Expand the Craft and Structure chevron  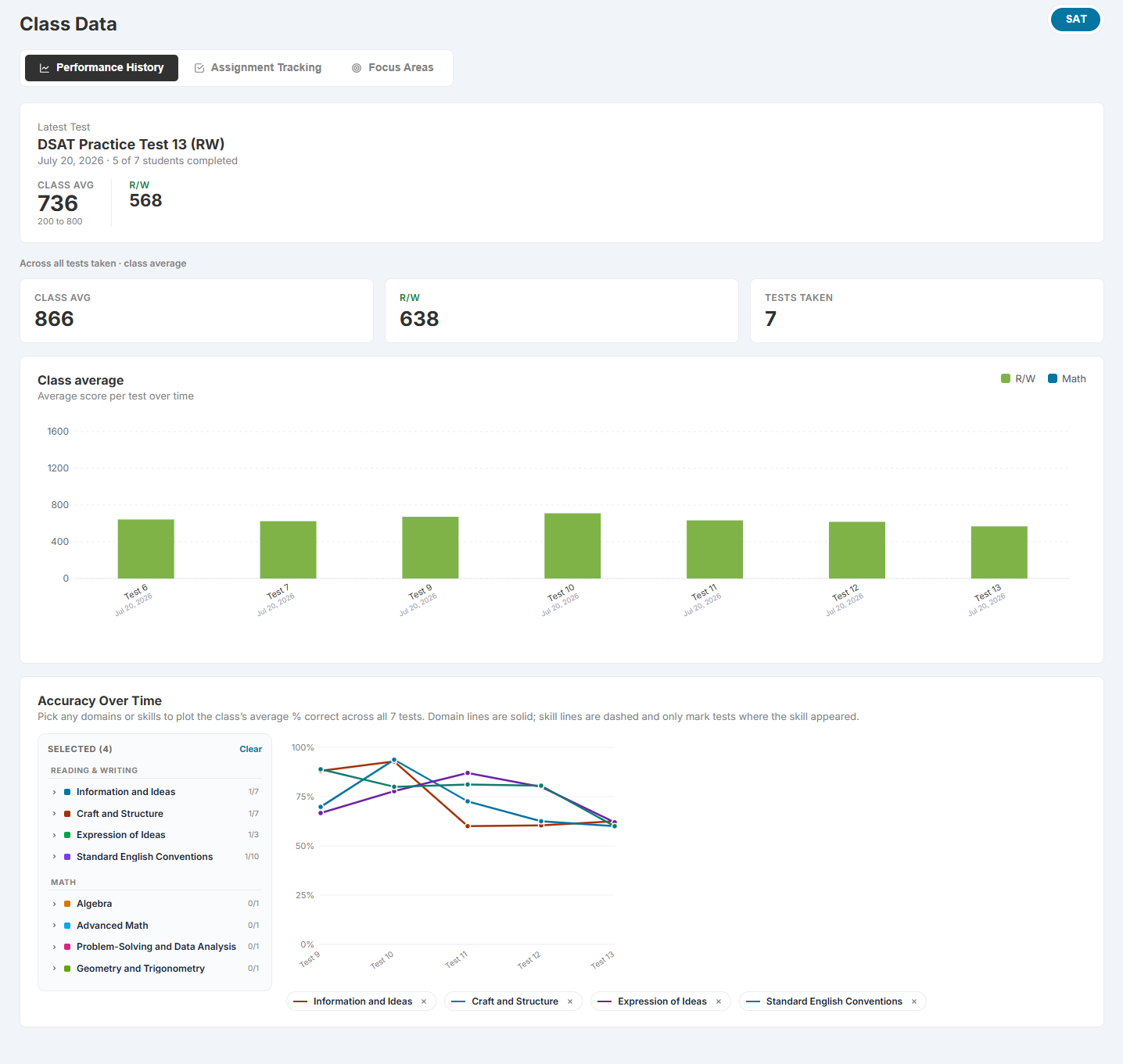click(x=54, y=814)
